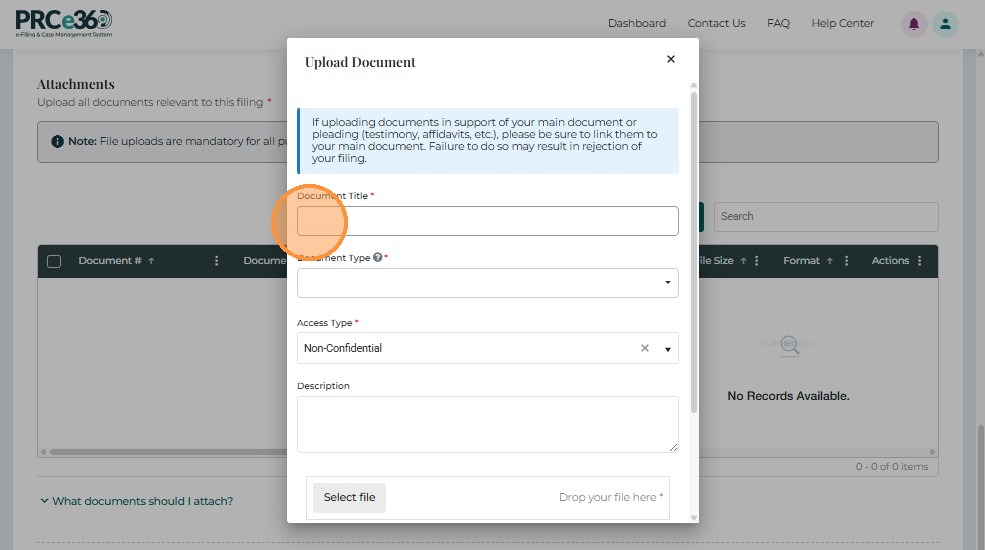The height and width of the screenshot is (550, 985).
Task: Open the Access Type dropdown arrow
Action: click(667, 348)
